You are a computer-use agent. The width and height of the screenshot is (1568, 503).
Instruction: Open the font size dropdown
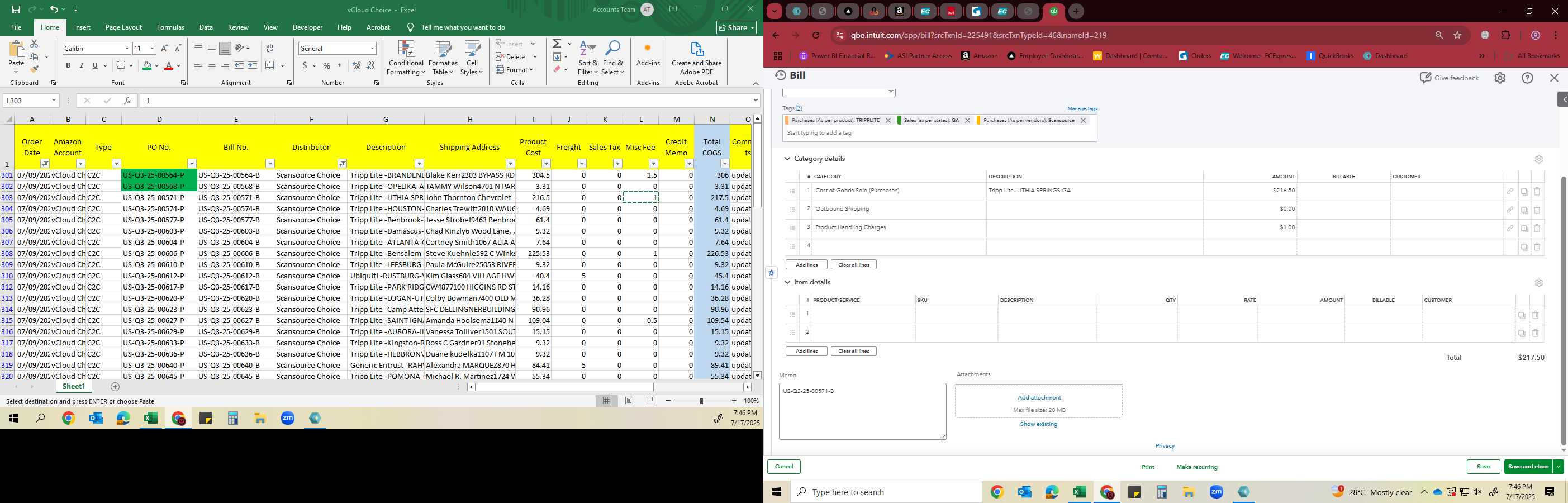click(152, 48)
